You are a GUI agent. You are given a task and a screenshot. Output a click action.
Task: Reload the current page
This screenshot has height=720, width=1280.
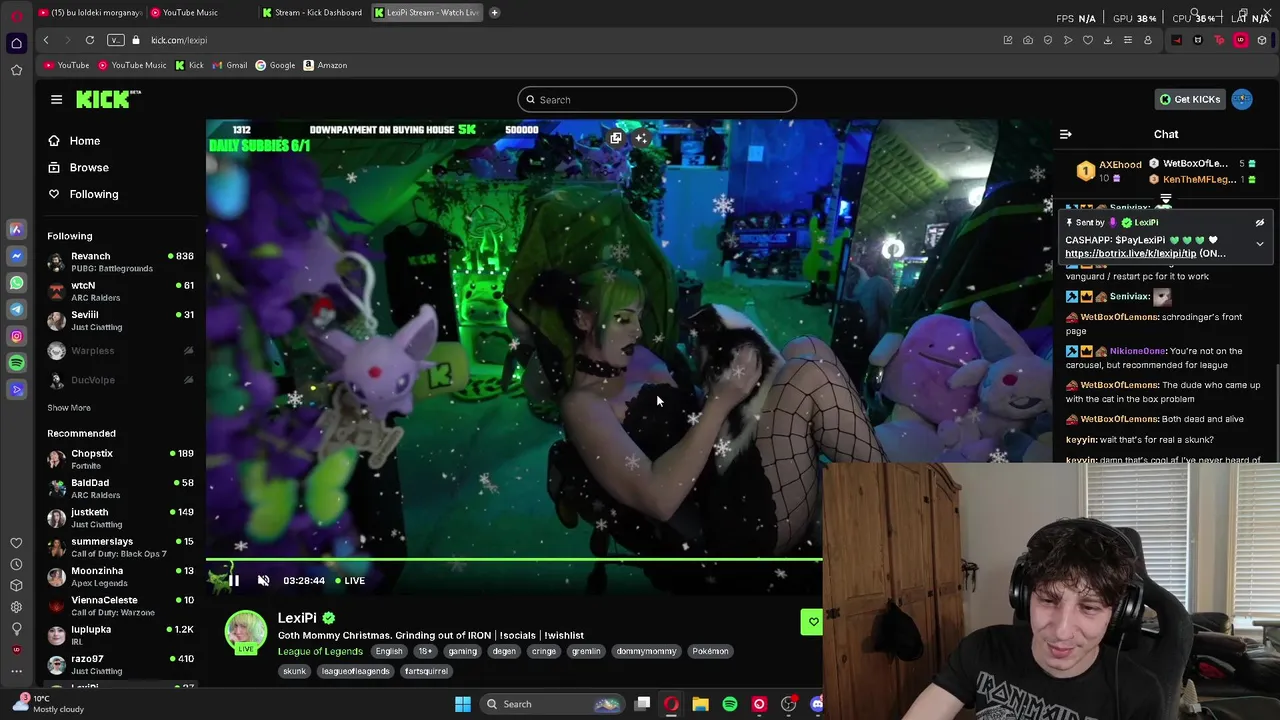90,40
